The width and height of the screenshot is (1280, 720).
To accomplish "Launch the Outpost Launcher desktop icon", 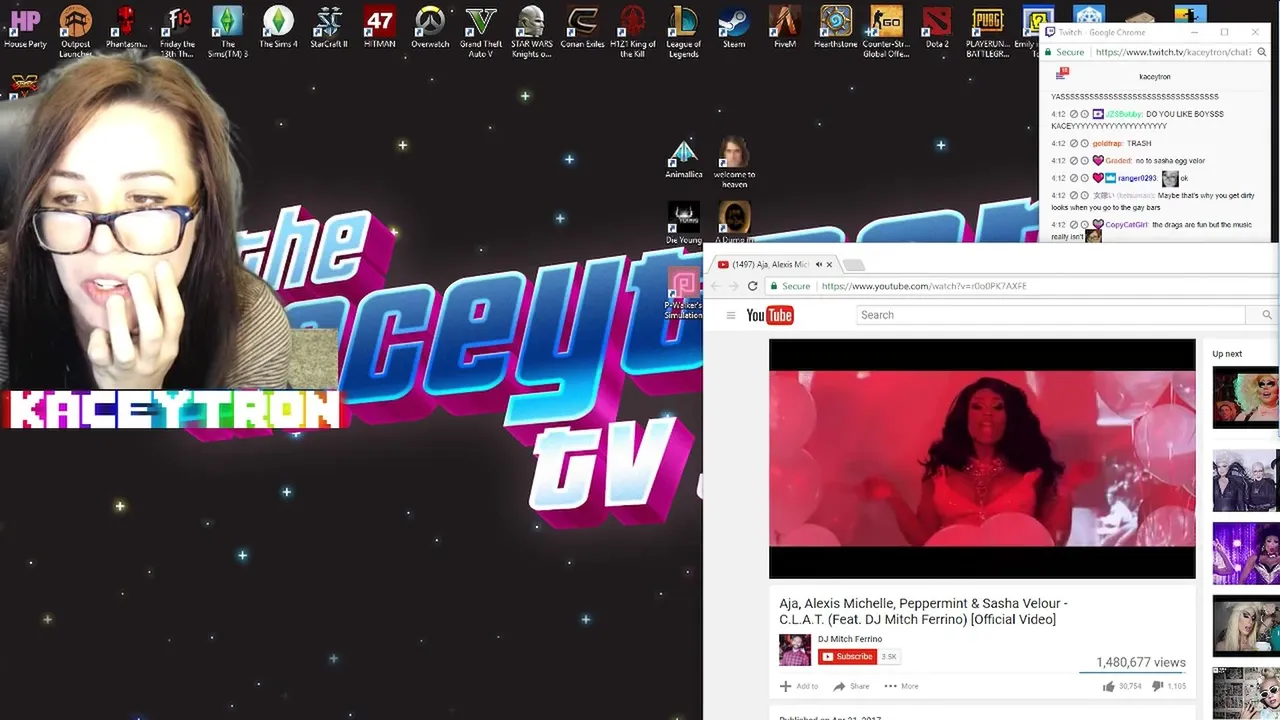I will tap(75, 32).
